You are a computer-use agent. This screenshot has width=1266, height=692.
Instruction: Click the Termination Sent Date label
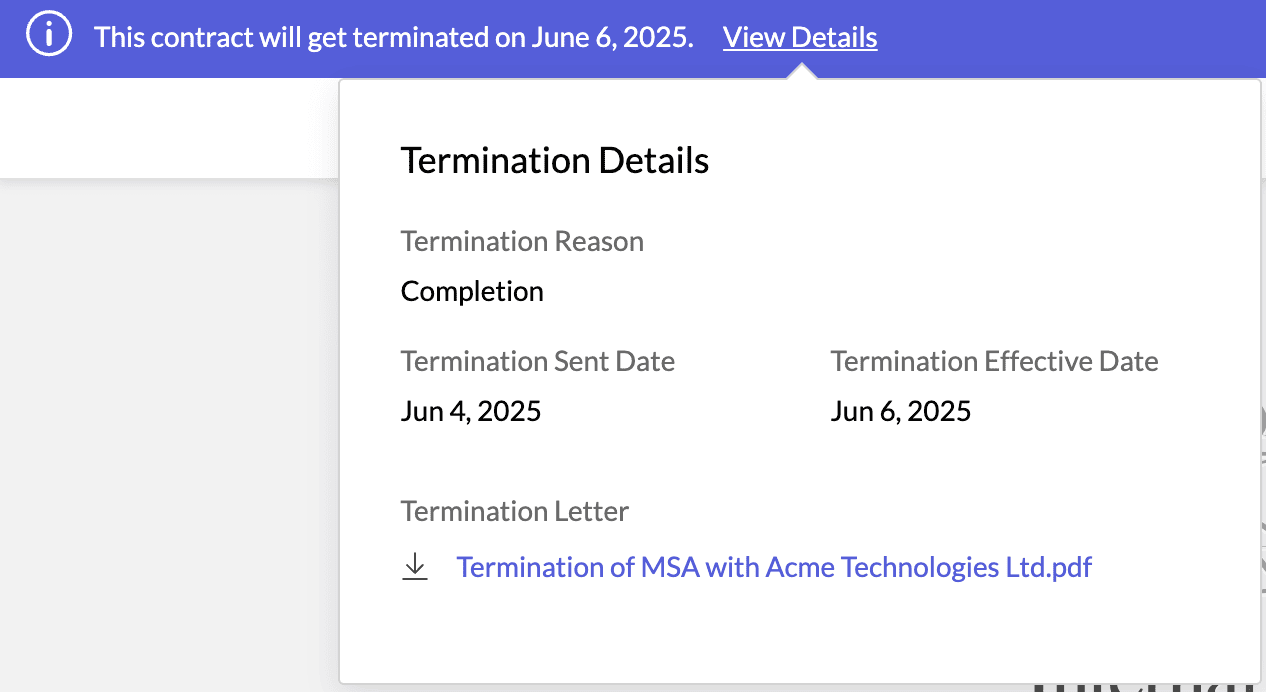pos(538,361)
